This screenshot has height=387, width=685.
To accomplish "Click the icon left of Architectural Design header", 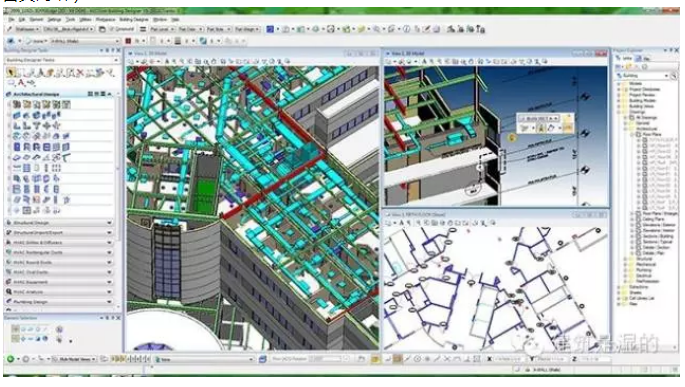I will coord(9,94).
